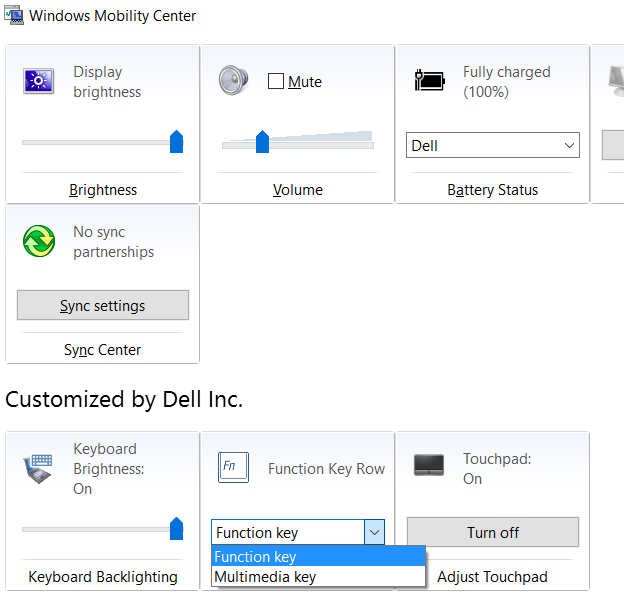Turn off the touchpad

[493, 532]
